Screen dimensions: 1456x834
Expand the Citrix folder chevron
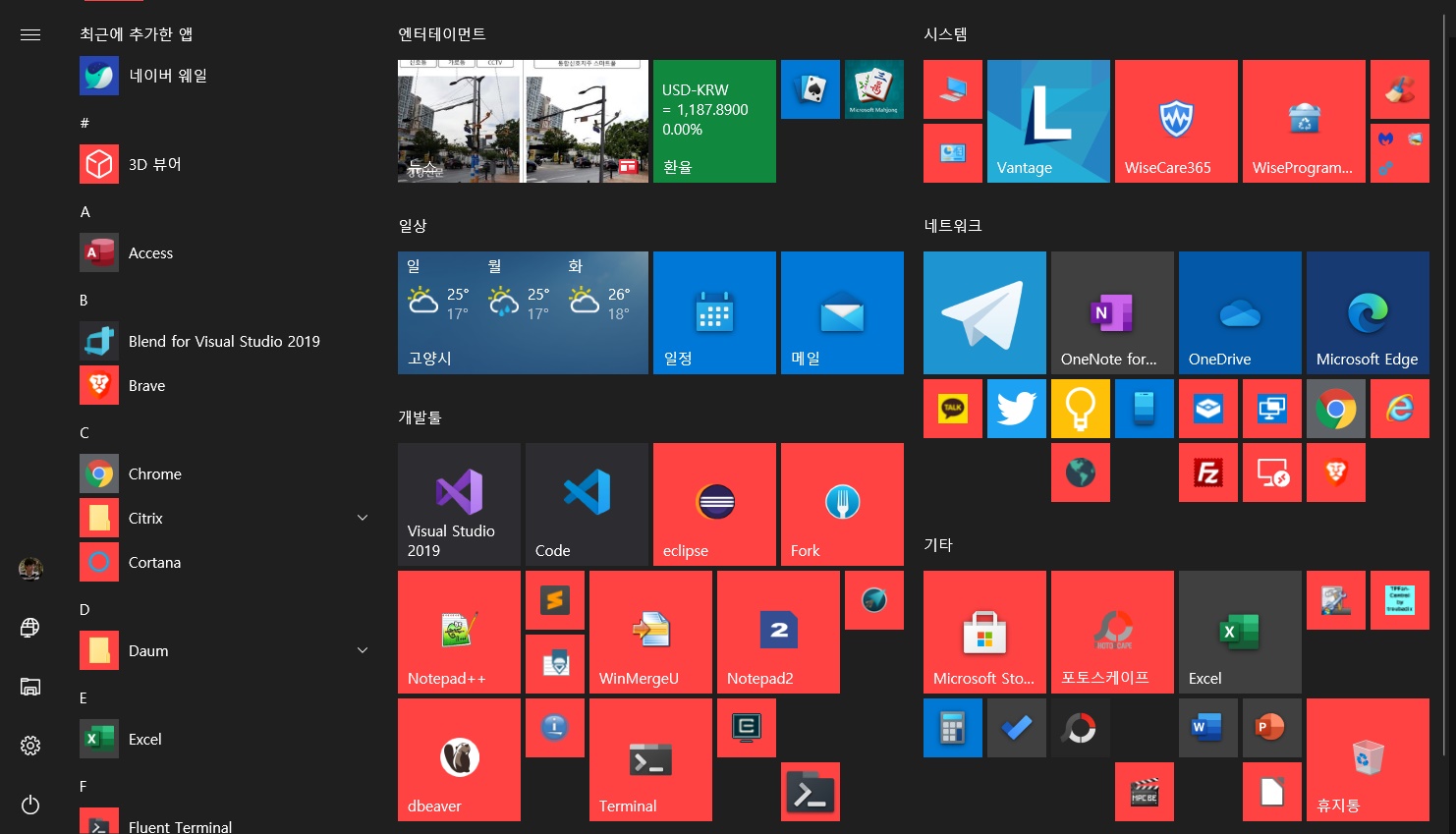pyautogui.click(x=363, y=518)
